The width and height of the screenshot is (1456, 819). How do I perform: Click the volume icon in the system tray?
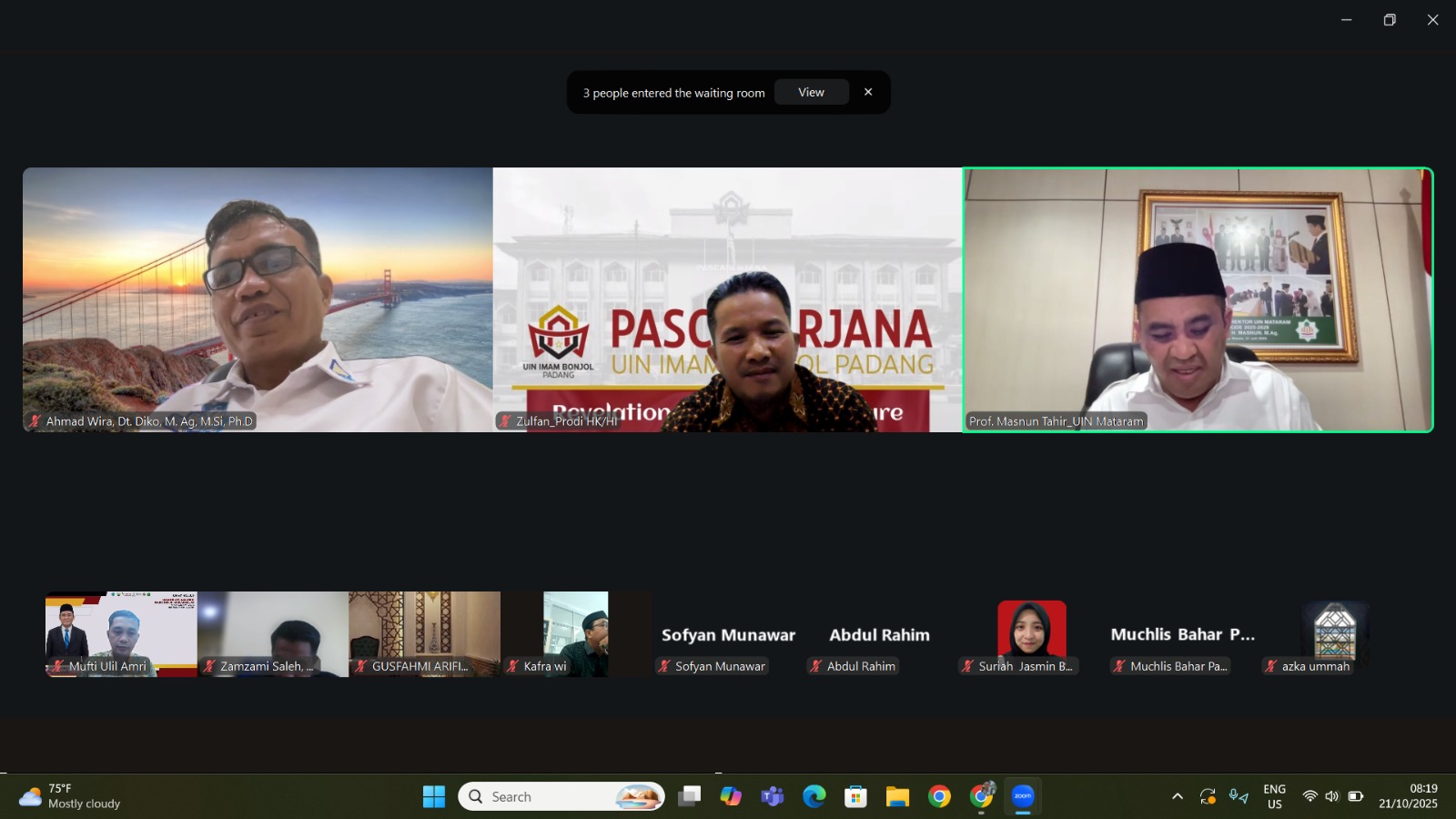point(1332,796)
